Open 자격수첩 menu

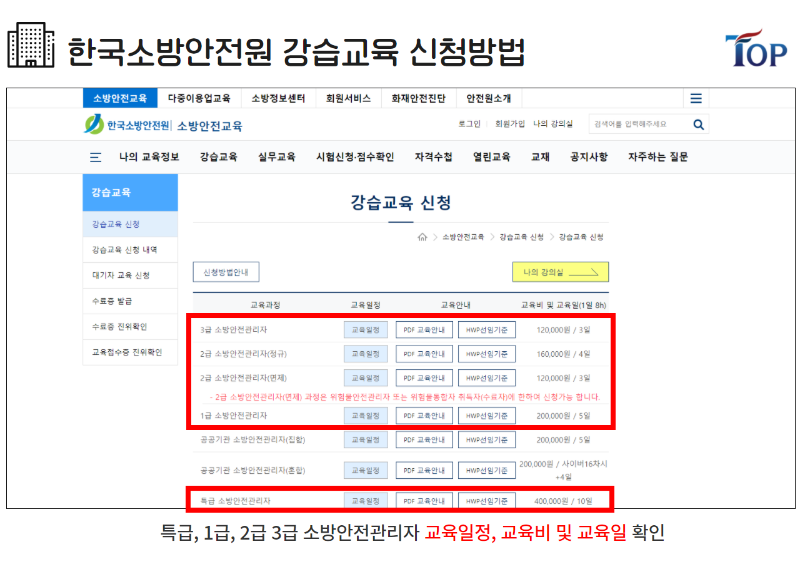click(x=433, y=157)
